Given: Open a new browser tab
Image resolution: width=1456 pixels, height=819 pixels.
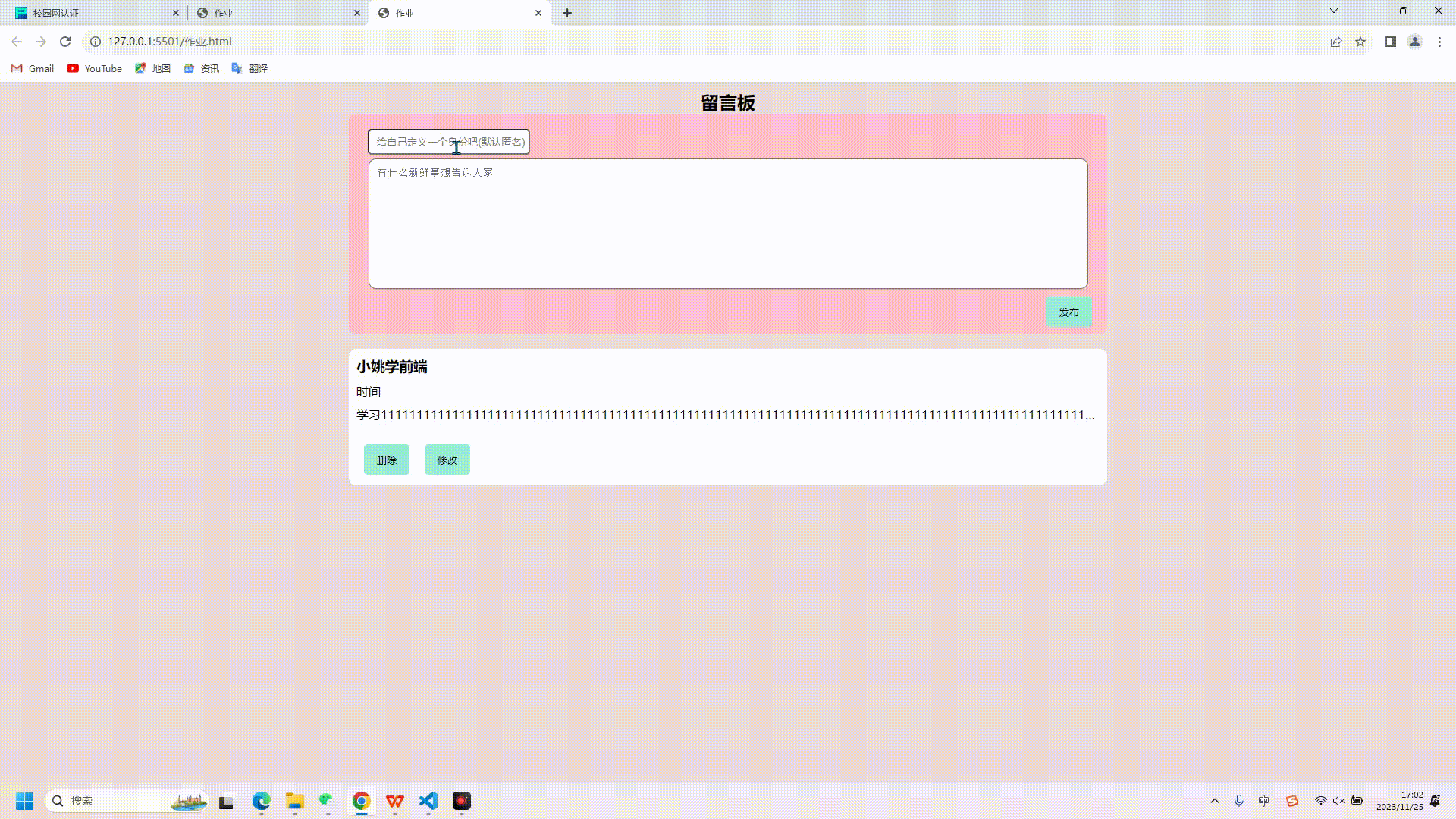Looking at the screenshot, I should pos(567,13).
